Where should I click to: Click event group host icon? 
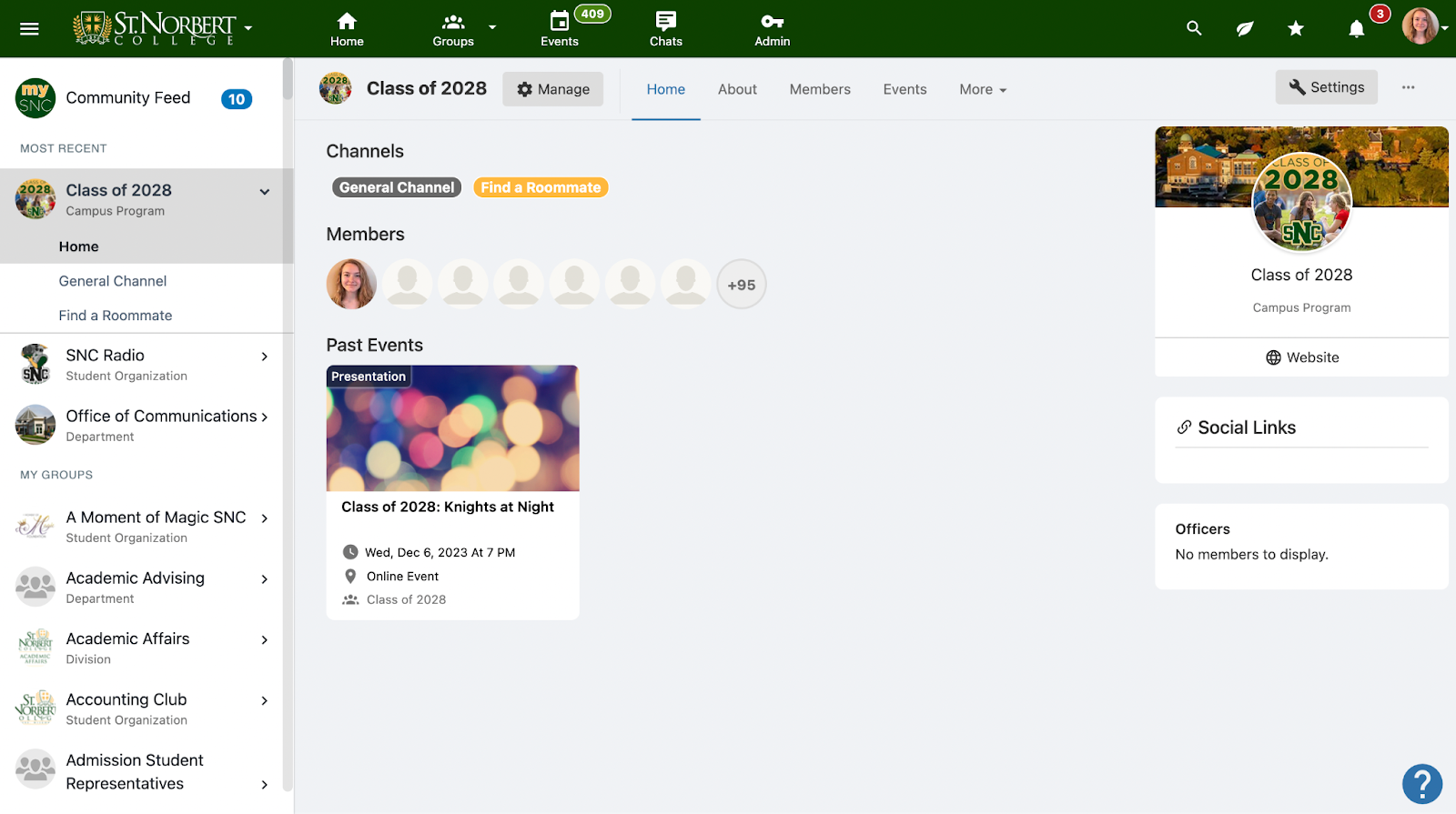coord(350,599)
